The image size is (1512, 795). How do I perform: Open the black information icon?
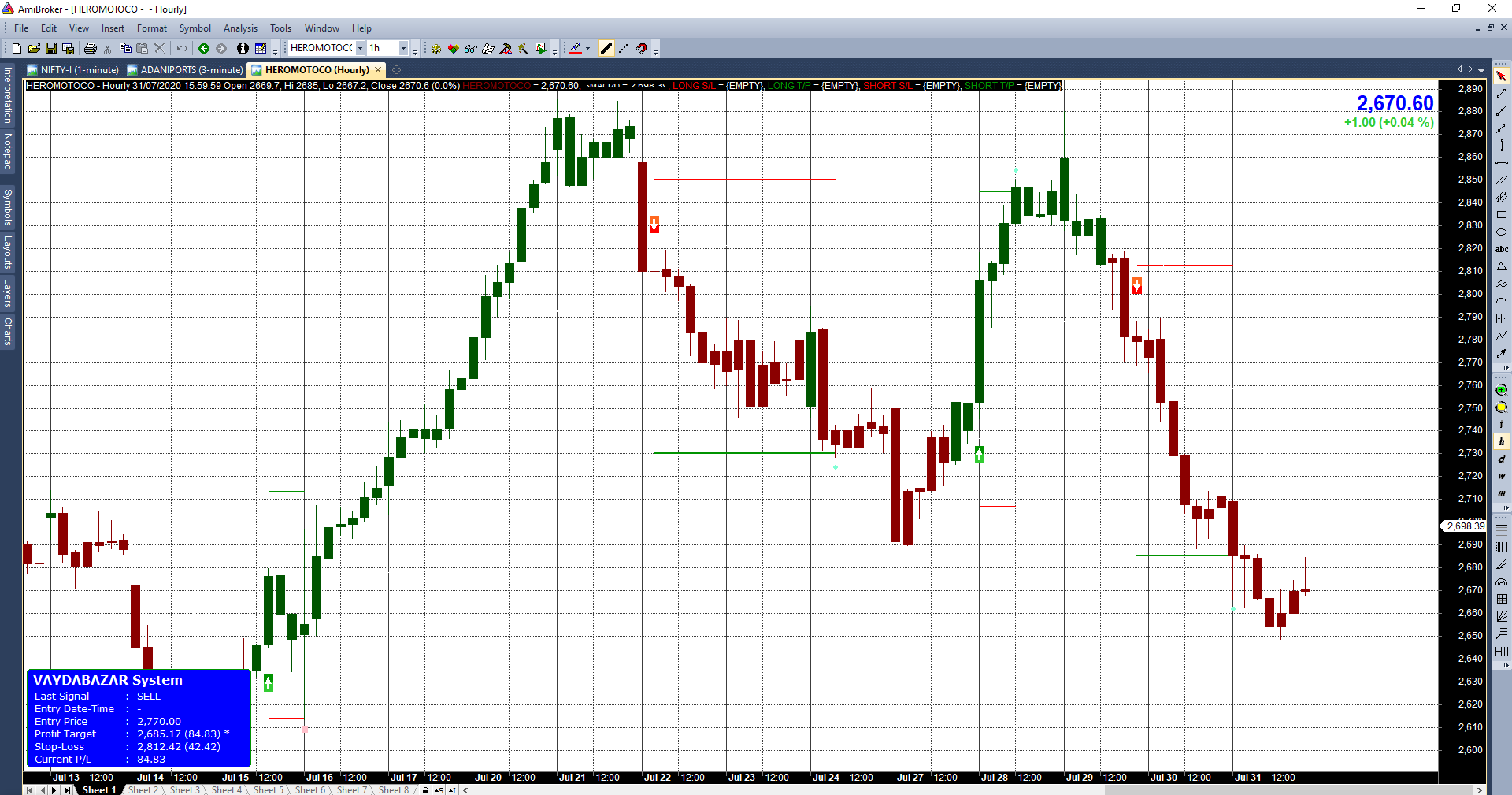(x=243, y=49)
